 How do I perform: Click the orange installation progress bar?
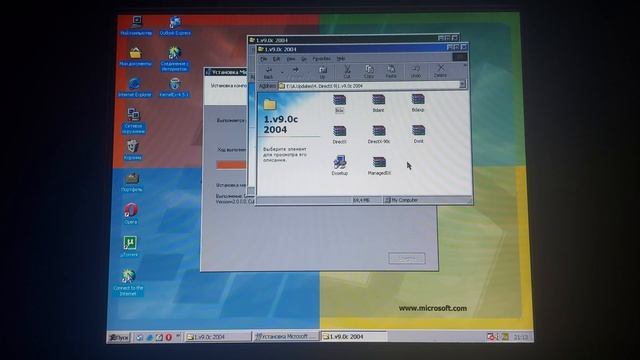pyautogui.click(x=232, y=165)
